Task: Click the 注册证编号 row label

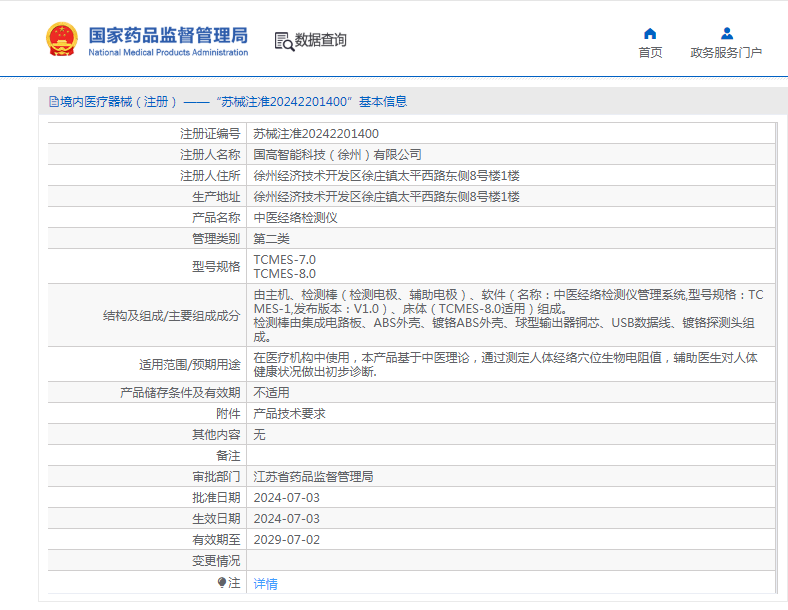Action: [x=210, y=134]
